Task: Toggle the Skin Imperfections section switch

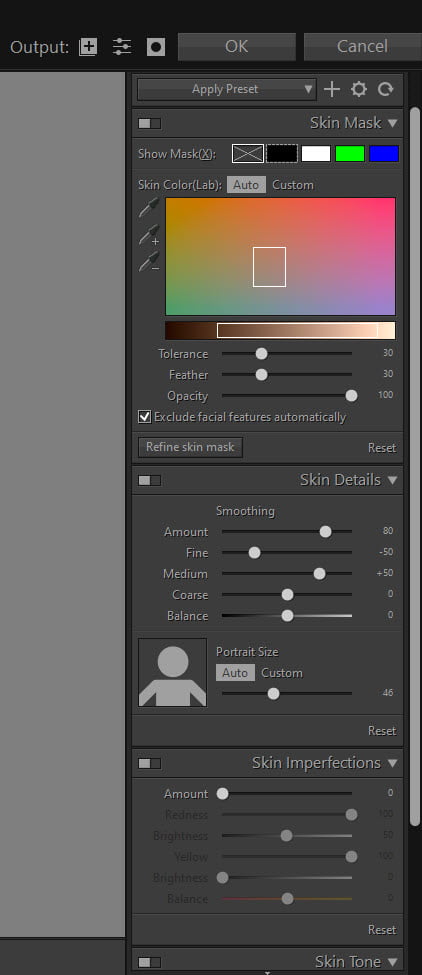Action: click(x=149, y=763)
